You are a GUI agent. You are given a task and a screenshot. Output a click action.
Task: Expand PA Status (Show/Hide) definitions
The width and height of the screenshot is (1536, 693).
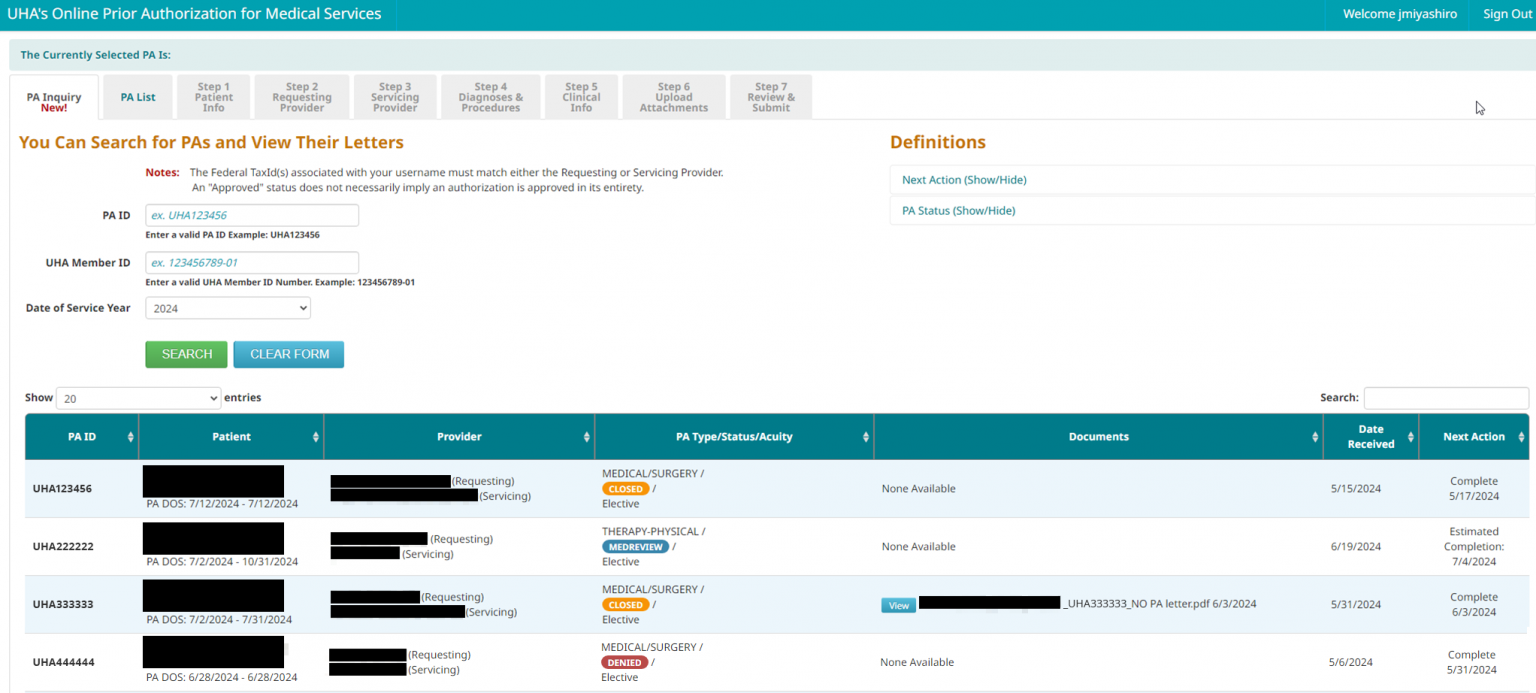point(958,211)
